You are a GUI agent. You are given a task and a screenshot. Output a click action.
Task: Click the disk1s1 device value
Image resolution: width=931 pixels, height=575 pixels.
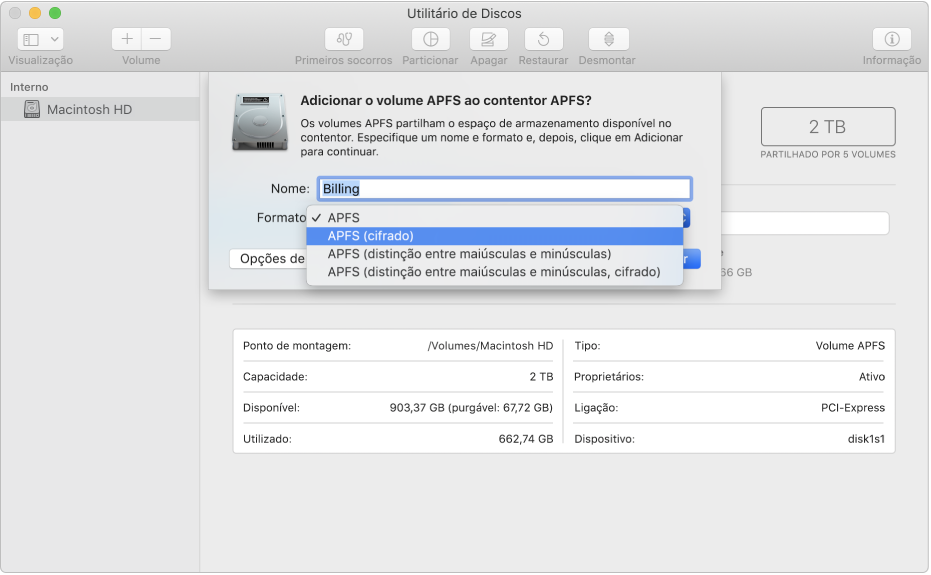pyautogui.click(x=866, y=439)
